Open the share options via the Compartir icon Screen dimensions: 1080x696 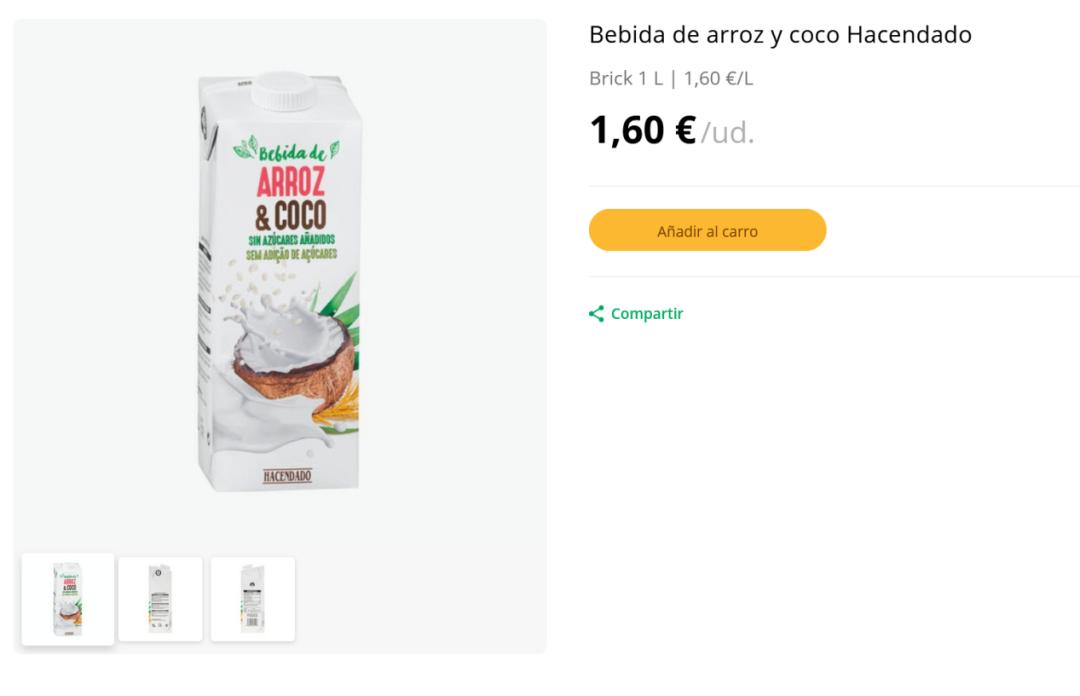click(x=597, y=313)
